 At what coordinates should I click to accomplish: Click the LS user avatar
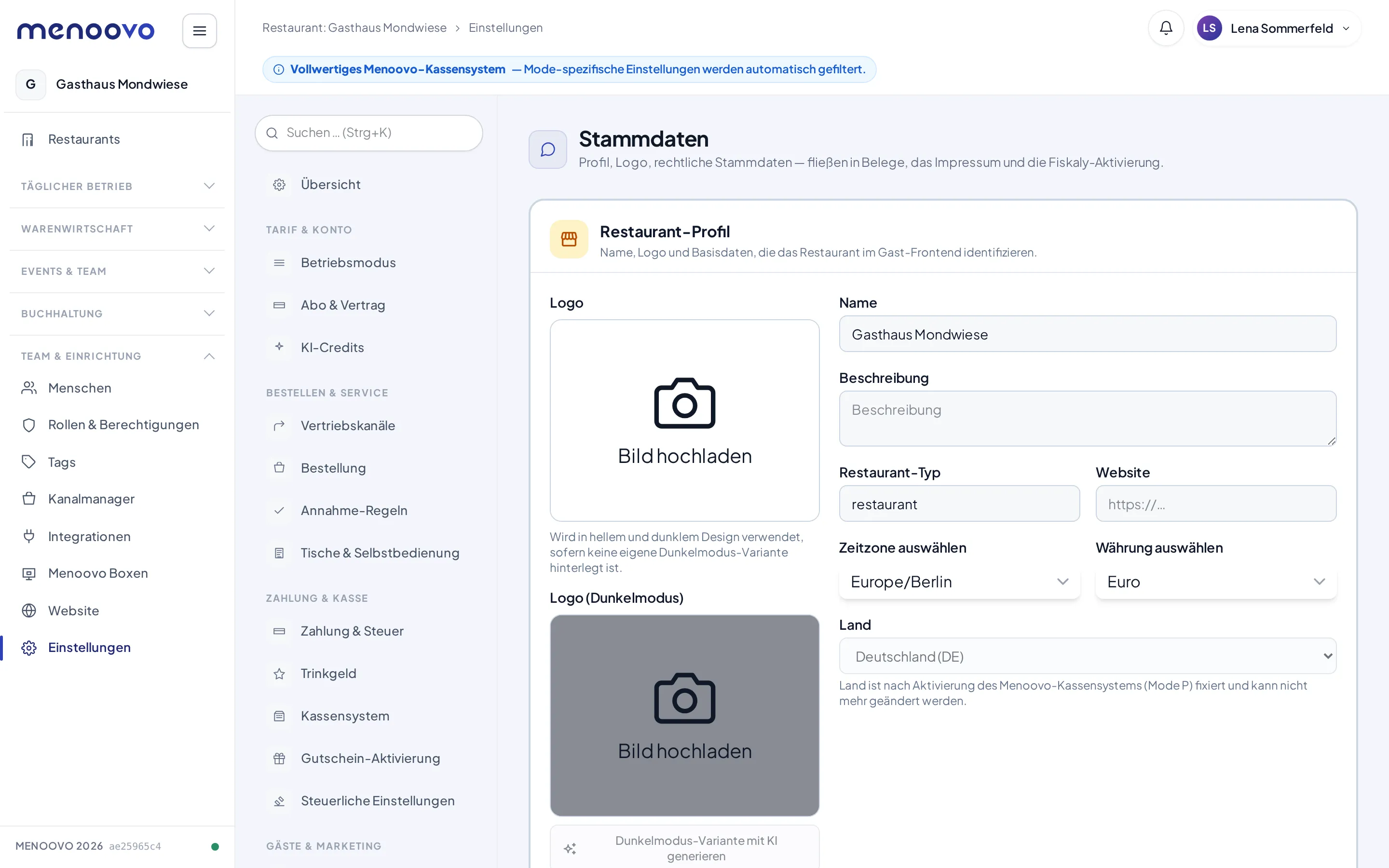1209,28
